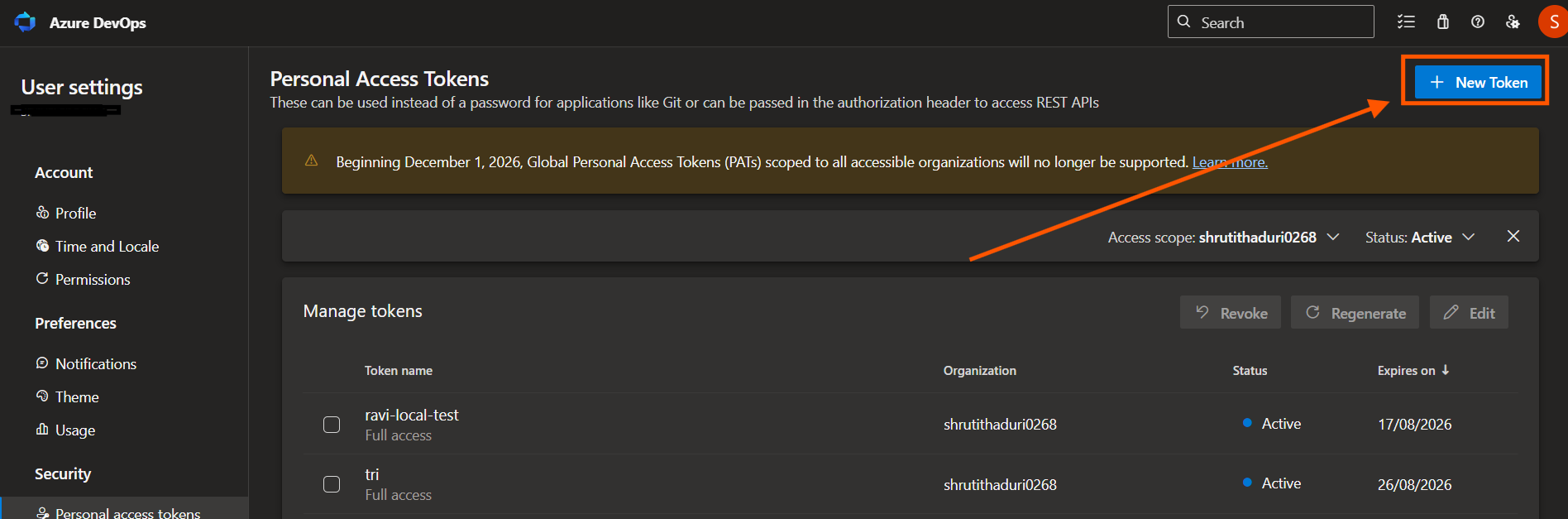This screenshot has width=1568, height=519.
Task: Click expiry date 26/08/2026
Action: tap(1414, 484)
